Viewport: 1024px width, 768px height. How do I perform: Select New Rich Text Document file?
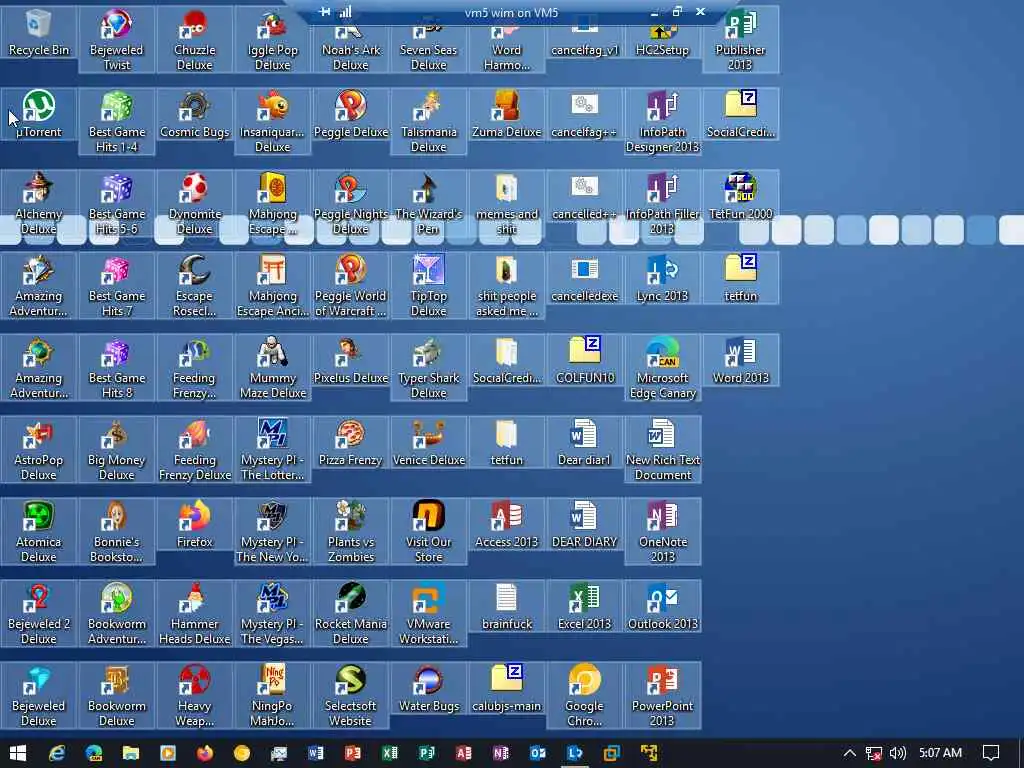[662, 449]
